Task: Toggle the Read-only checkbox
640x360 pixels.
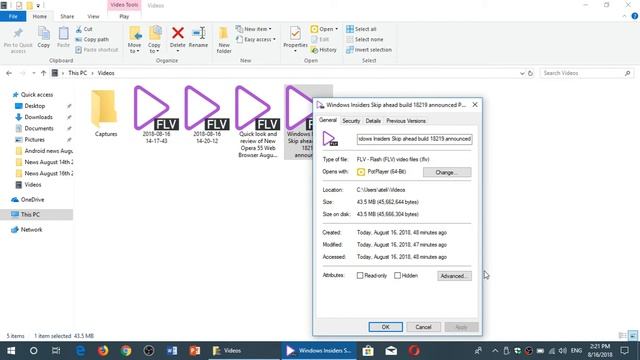Action: [360, 276]
